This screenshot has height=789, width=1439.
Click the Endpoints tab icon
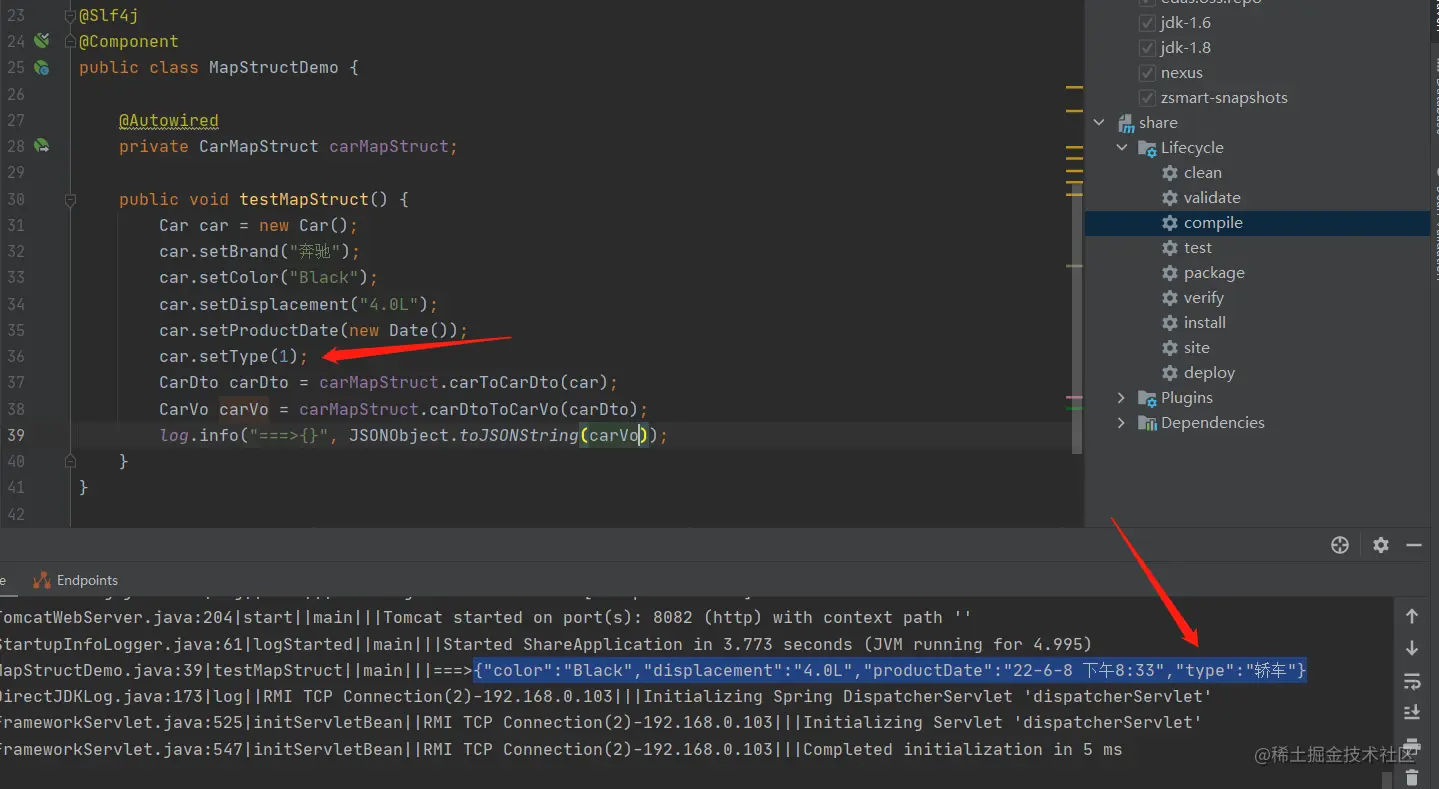(41, 580)
